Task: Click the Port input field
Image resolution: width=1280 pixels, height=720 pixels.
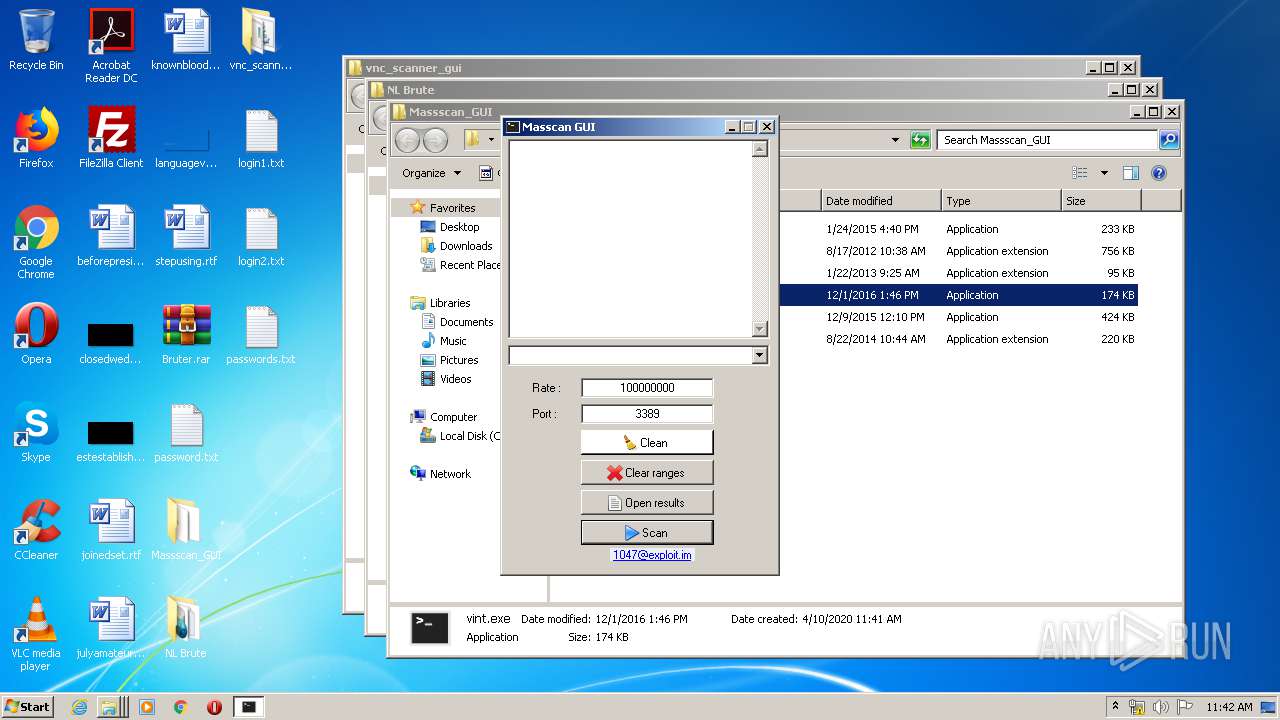Action: [647, 414]
